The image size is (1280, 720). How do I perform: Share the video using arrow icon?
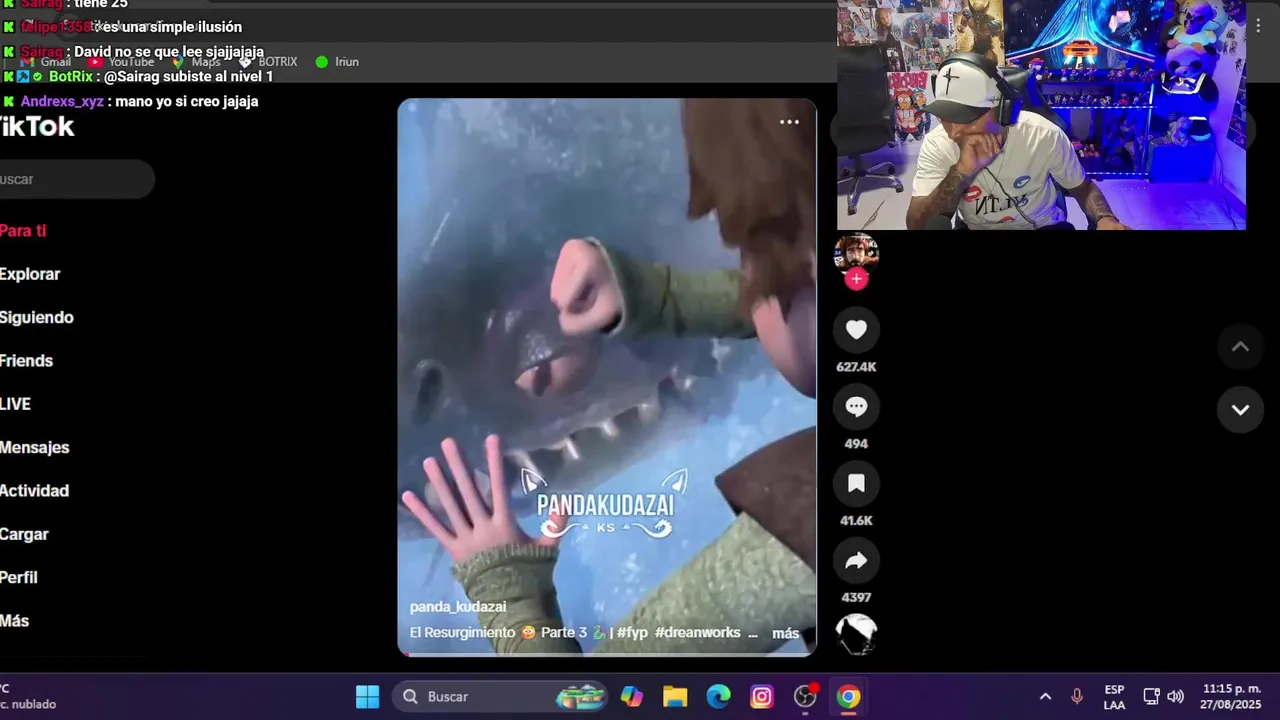(856, 561)
